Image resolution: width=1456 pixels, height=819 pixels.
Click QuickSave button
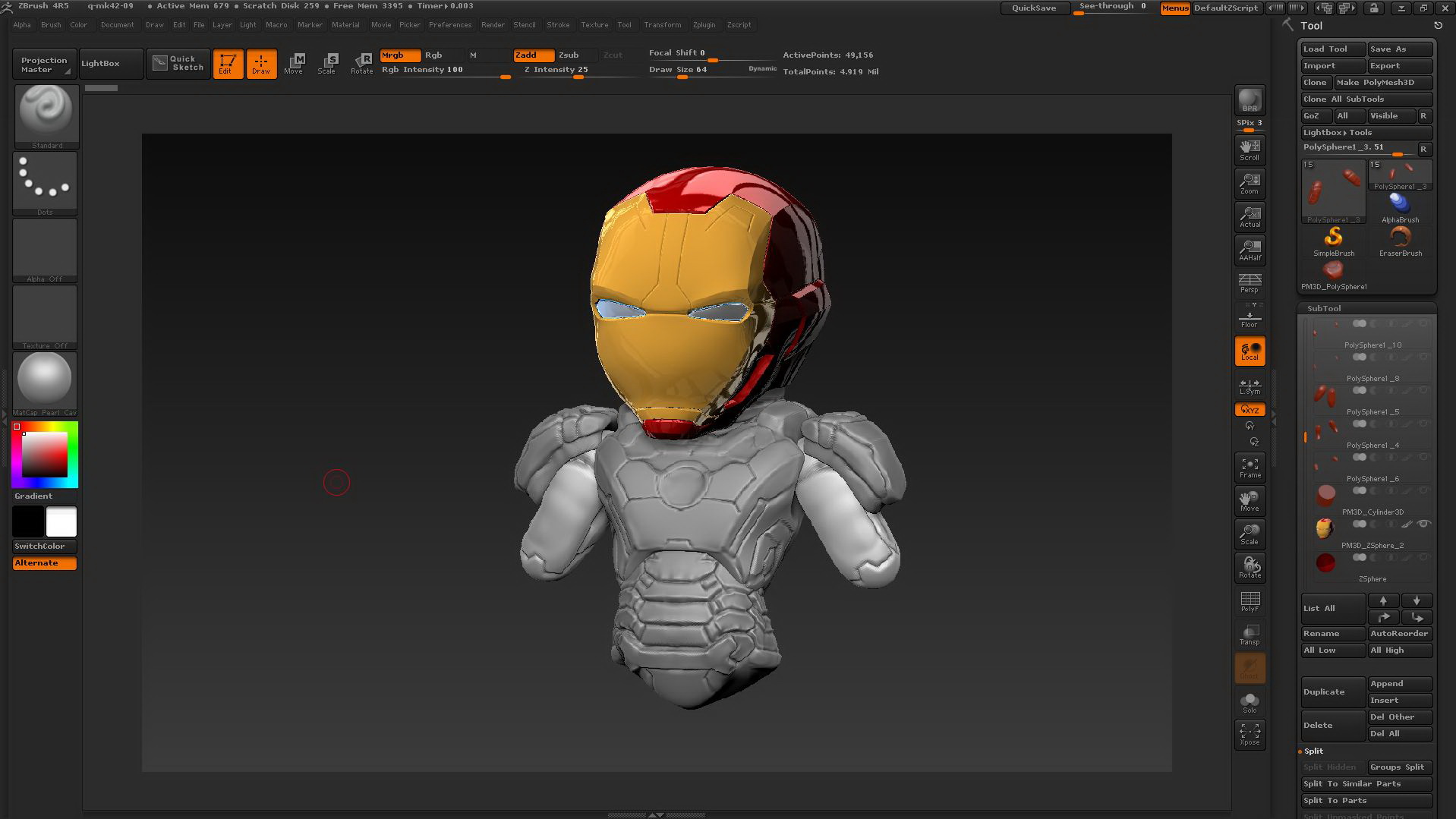coord(1035,8)
